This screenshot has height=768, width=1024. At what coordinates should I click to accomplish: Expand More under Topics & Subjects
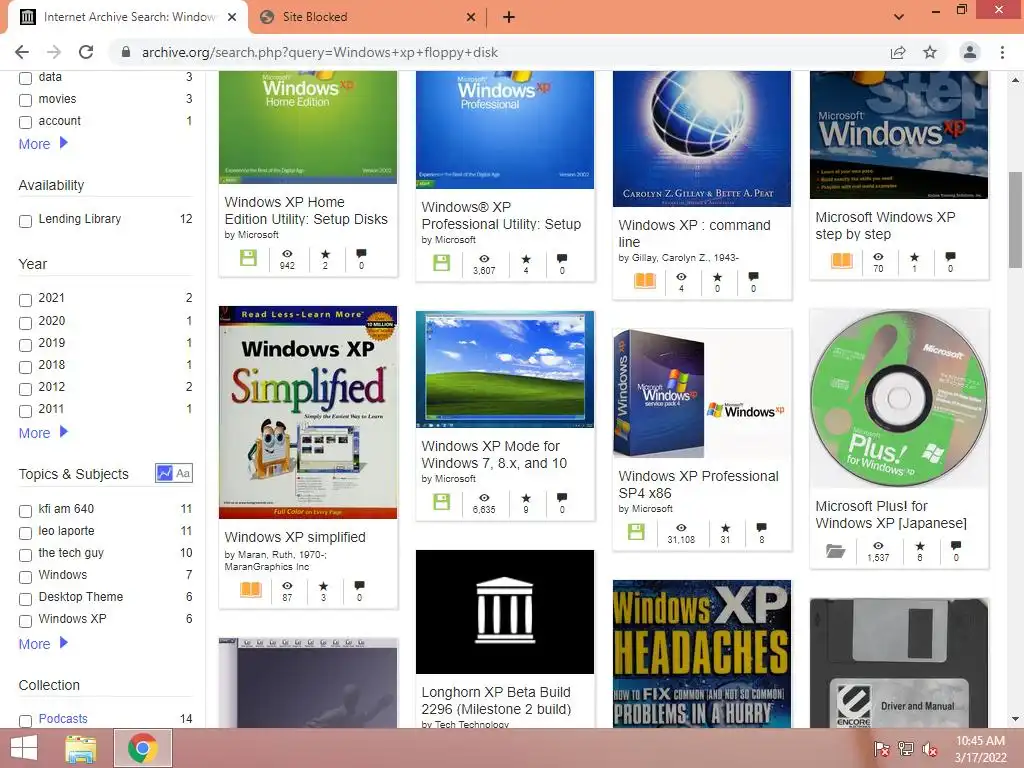pos(43,644)
